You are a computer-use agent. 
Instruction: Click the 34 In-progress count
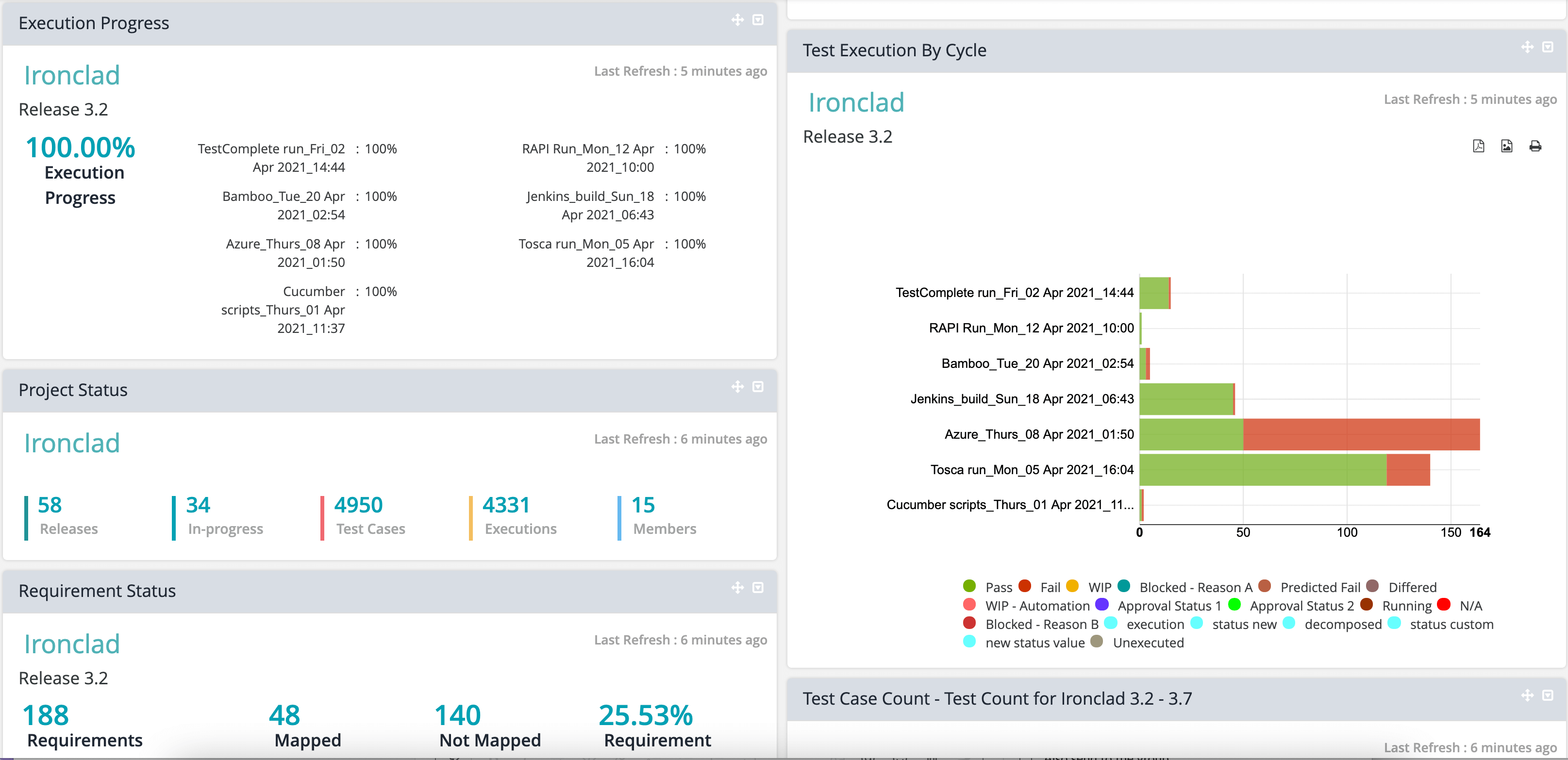(x=198, y=504)
